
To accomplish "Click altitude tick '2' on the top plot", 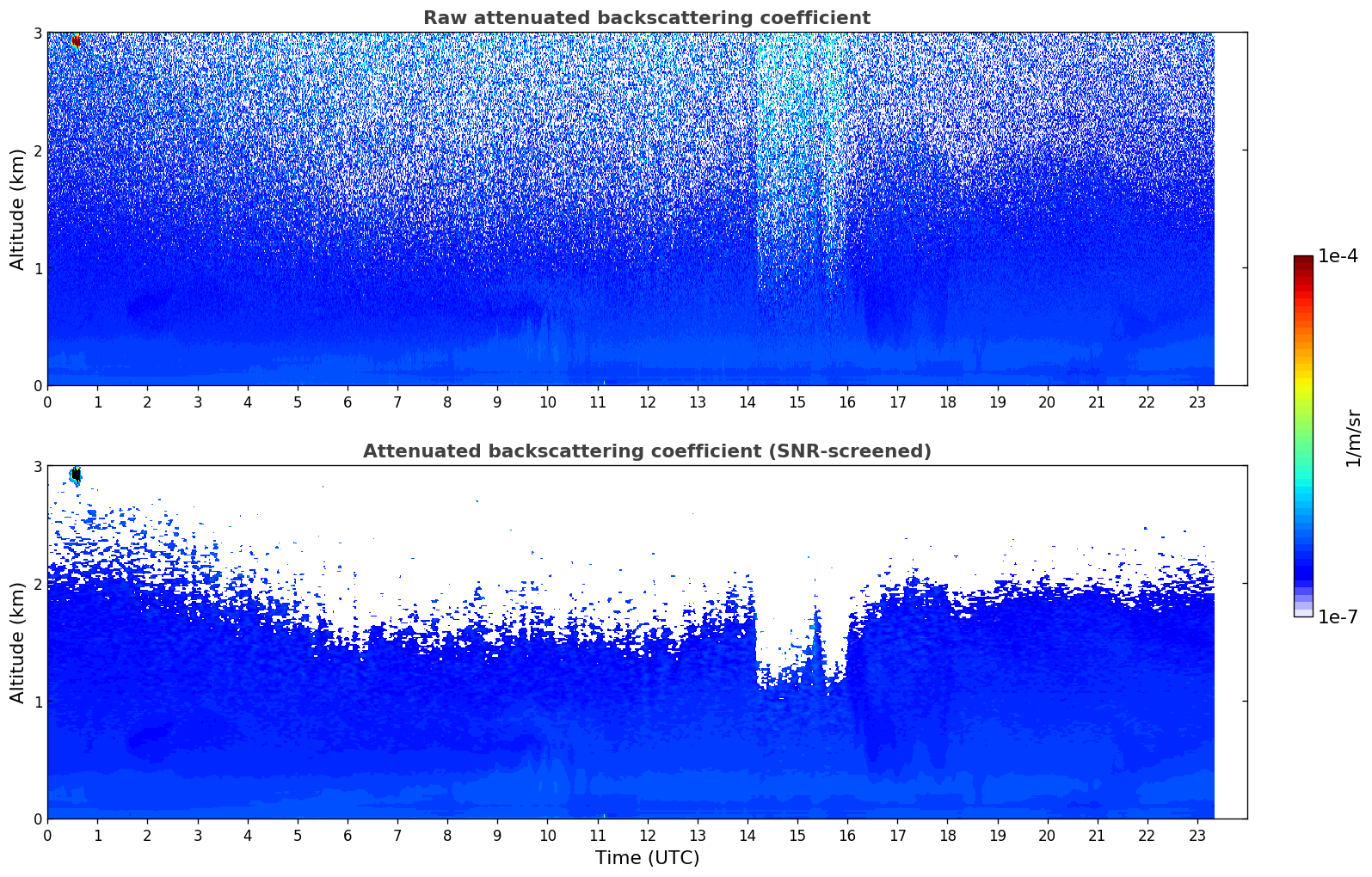I will click(37, 150).
